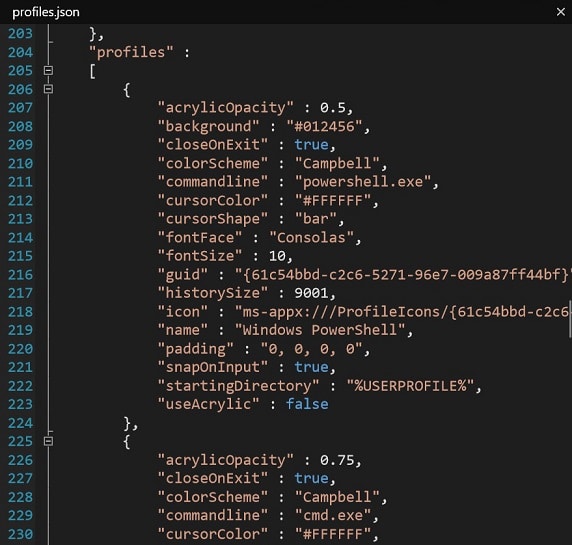Collapse the fold marker on line 225
The height and width of the screenshot is (545, 572).
pyautogui.click(x=49, y=441)
